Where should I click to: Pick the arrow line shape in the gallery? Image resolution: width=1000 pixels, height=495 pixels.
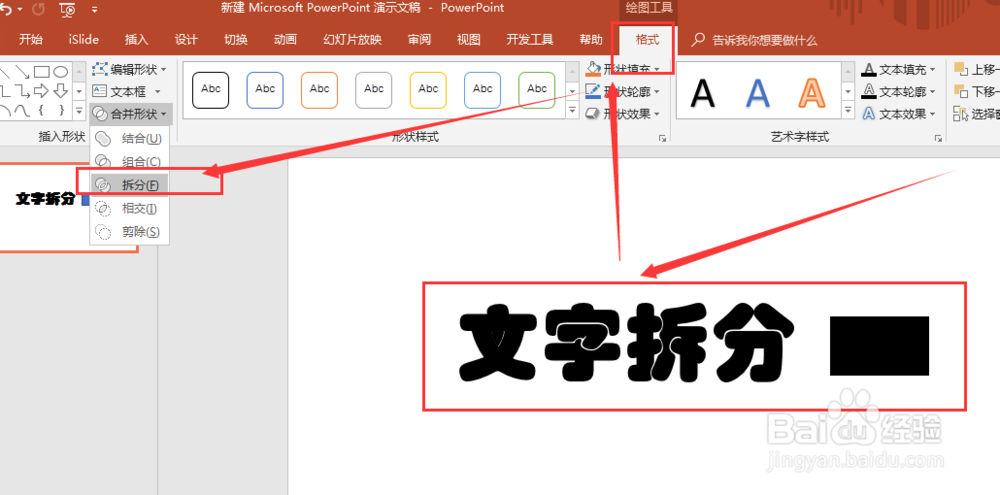pyautogui.click(x=23, y=71)
